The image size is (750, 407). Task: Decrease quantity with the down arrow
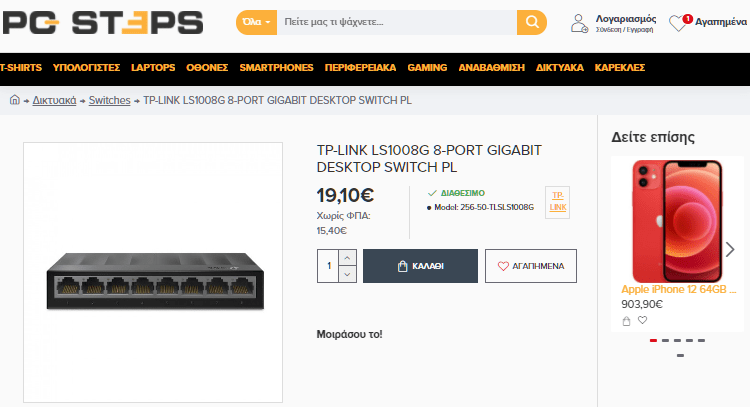(x=347, y=275)
